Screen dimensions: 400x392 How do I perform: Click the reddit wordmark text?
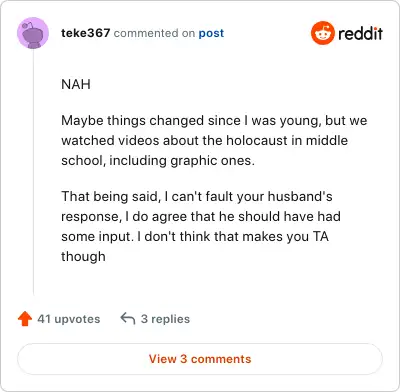point(360,33)
